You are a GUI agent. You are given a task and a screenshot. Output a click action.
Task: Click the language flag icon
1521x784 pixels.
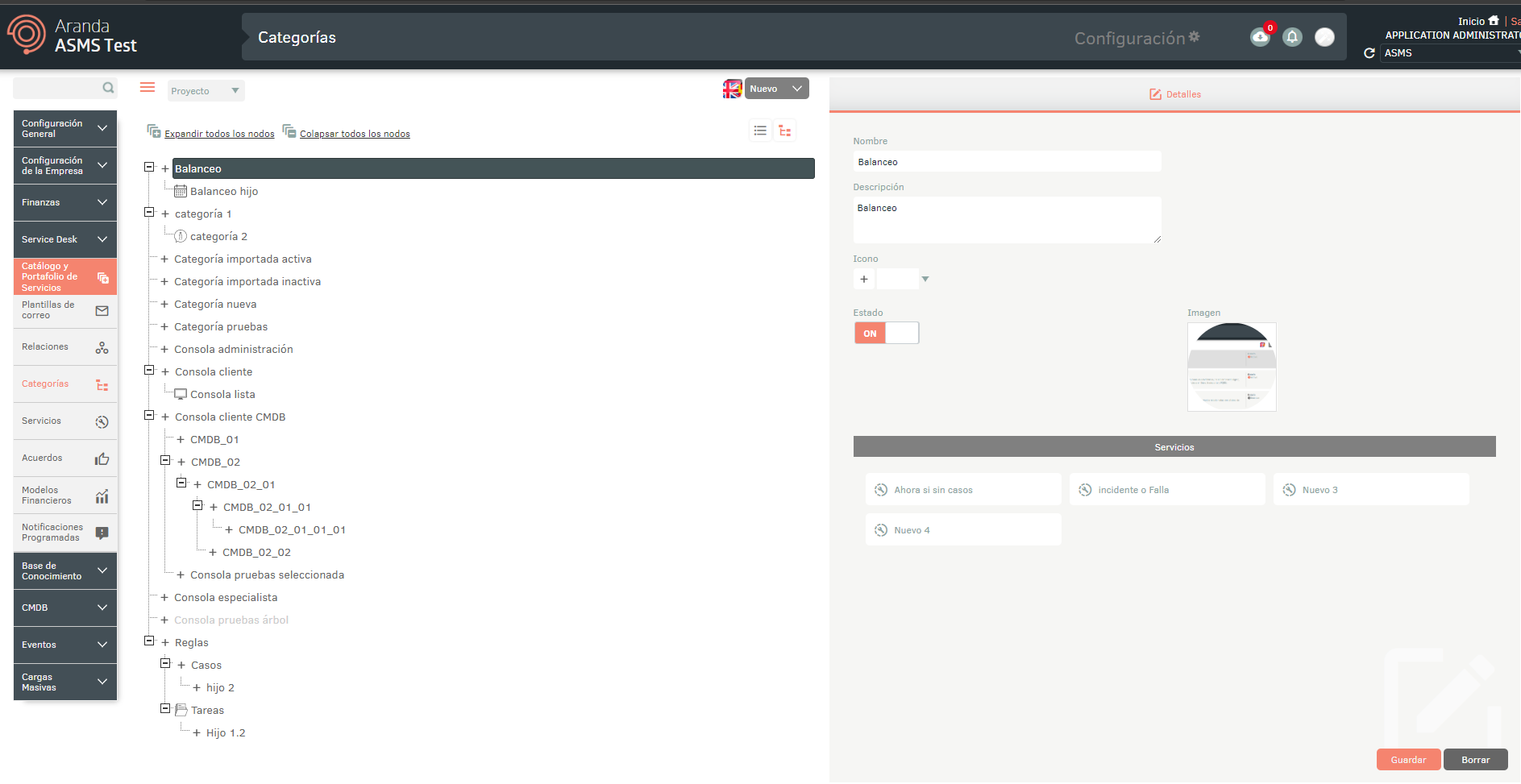732,89
